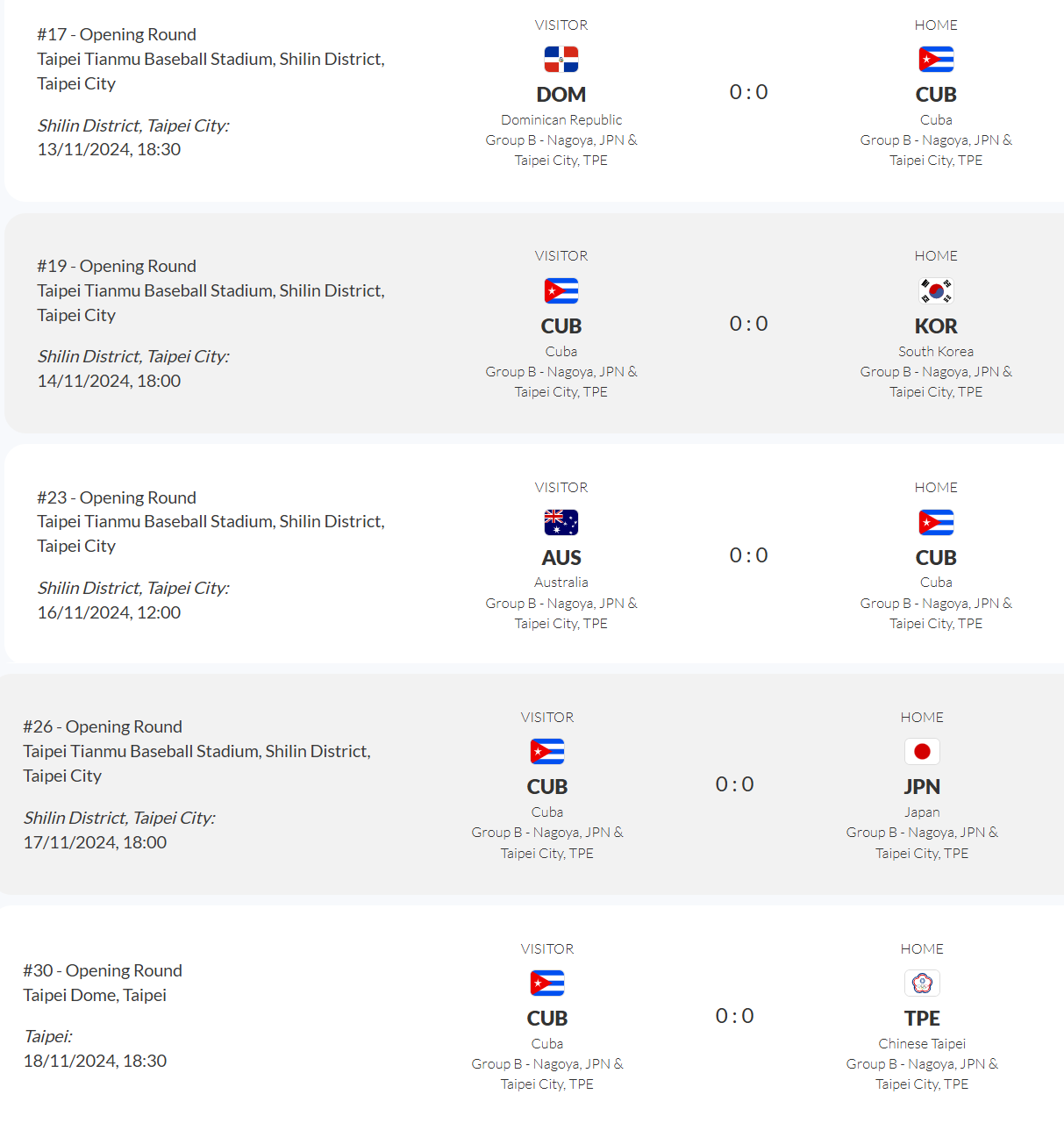
Task: Open the DOM team abbreviation link
Action: click(x=561, y=95)
